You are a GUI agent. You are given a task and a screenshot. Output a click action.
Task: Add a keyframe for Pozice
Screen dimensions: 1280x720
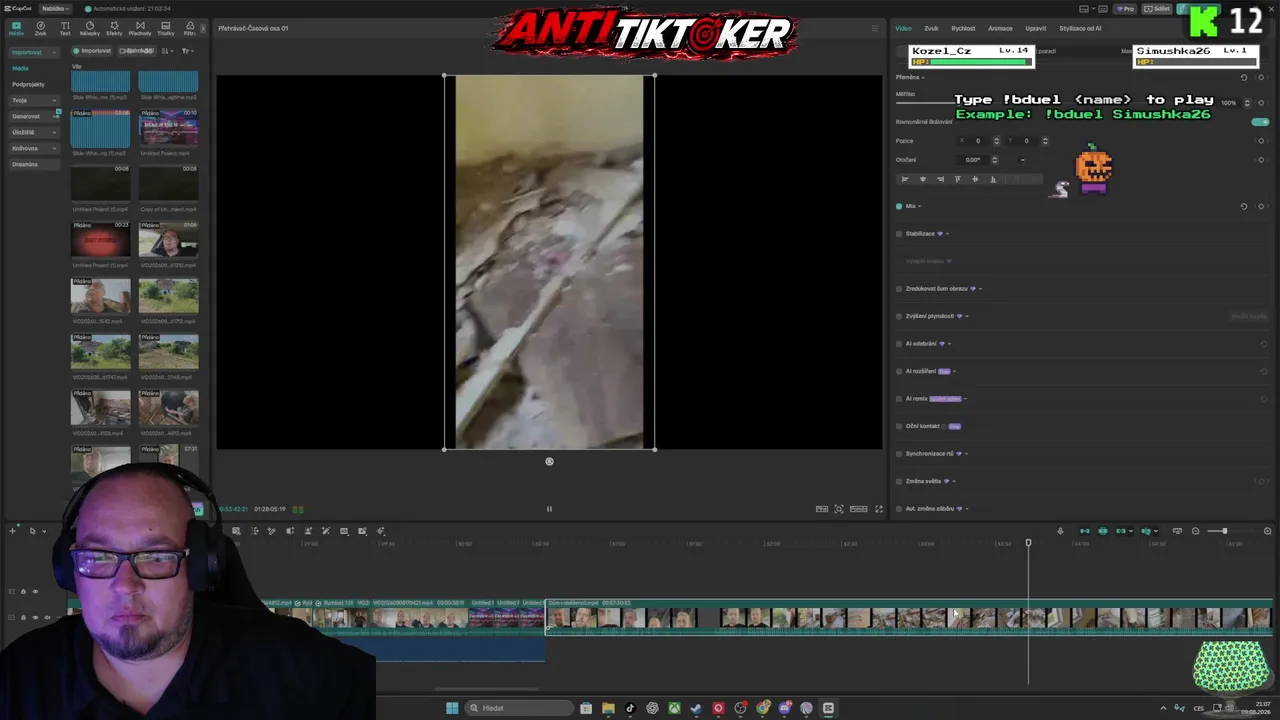[x=1261, y=141]
